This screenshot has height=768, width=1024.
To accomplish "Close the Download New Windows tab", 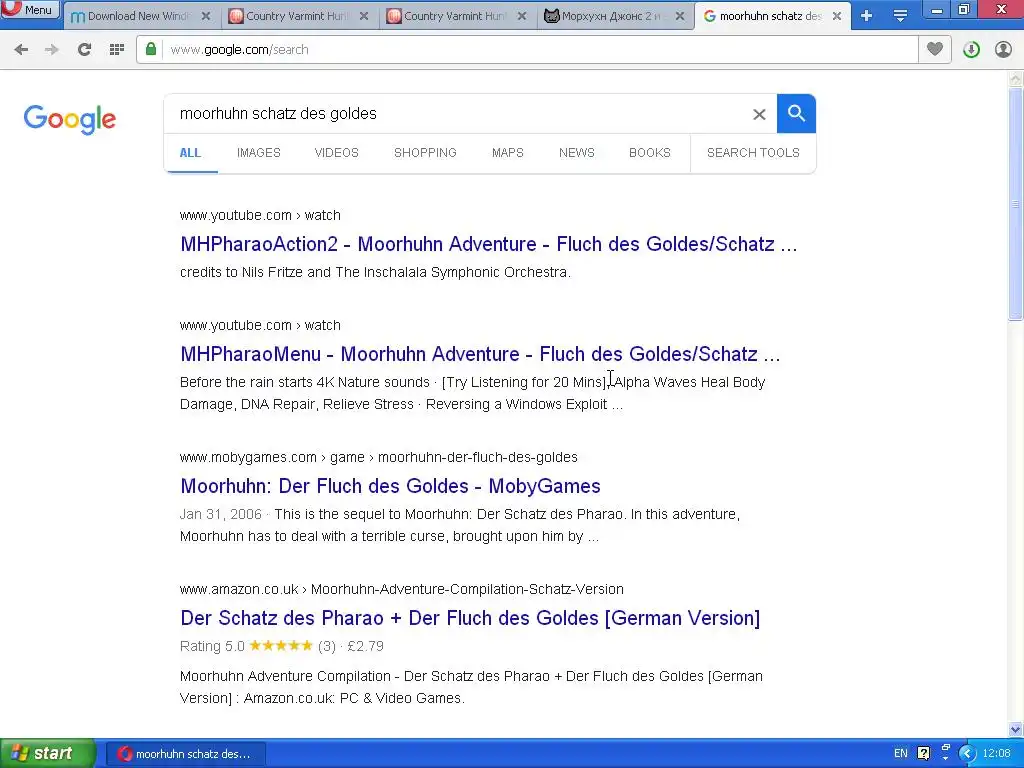I will [206, 16].
